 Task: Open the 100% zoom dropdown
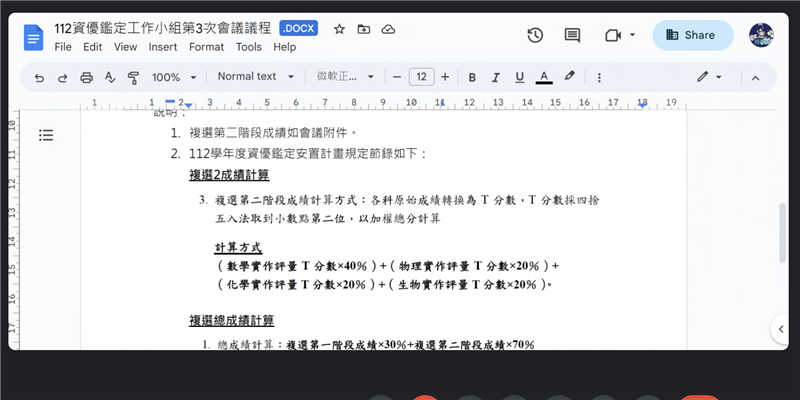(x=174, y=78)
